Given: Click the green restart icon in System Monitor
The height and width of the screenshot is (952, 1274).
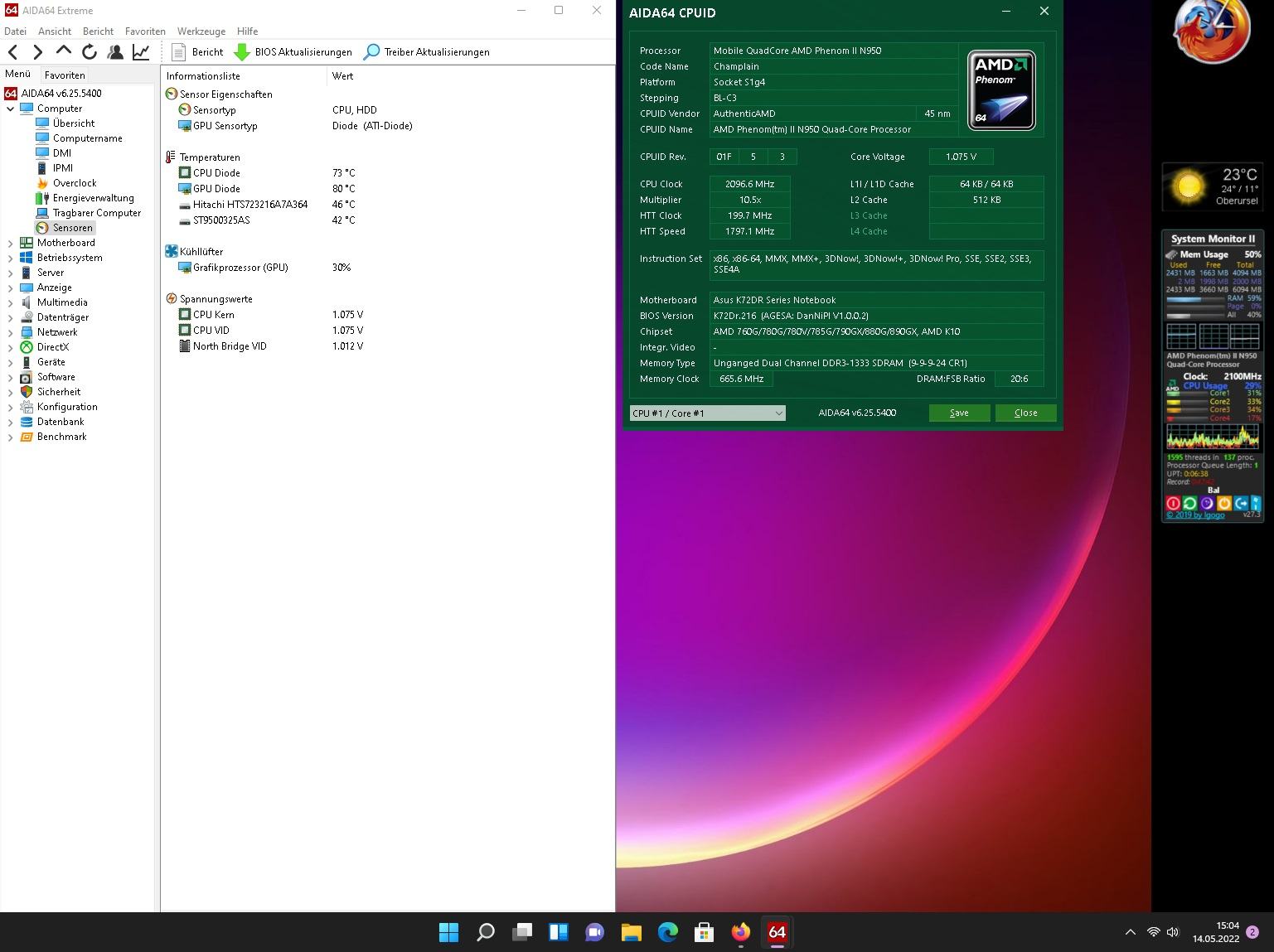Looking at the screenshot, I should click(1190, 503).
